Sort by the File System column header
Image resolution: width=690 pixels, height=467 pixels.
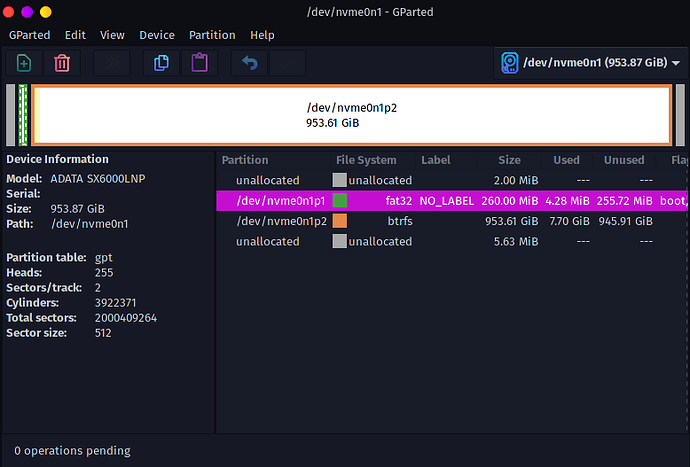click(366, 160)
